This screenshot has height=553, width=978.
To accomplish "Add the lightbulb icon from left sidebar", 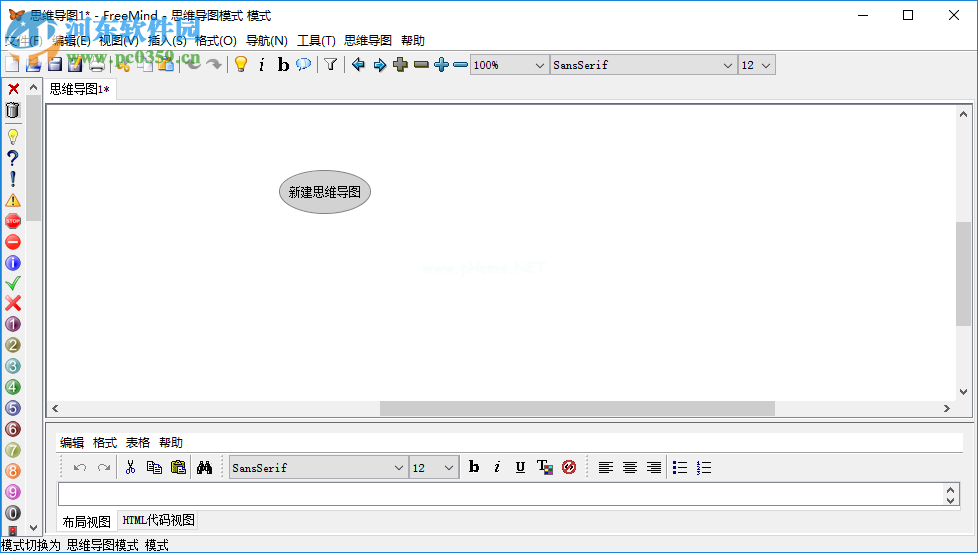I will tap(13, 137).
